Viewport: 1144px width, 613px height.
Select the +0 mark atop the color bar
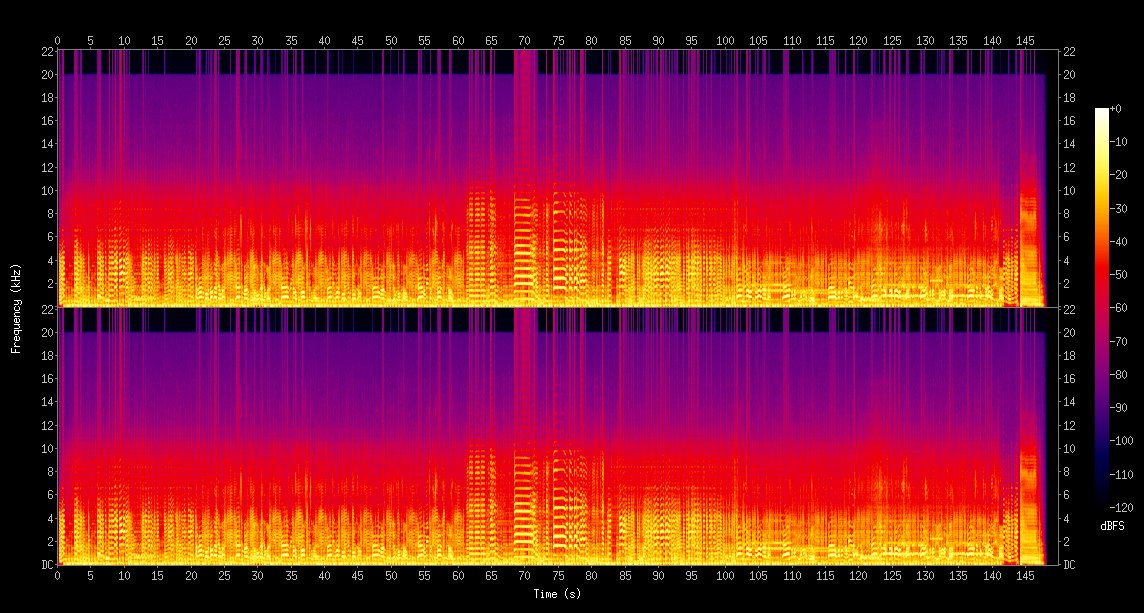point(1116,108)
